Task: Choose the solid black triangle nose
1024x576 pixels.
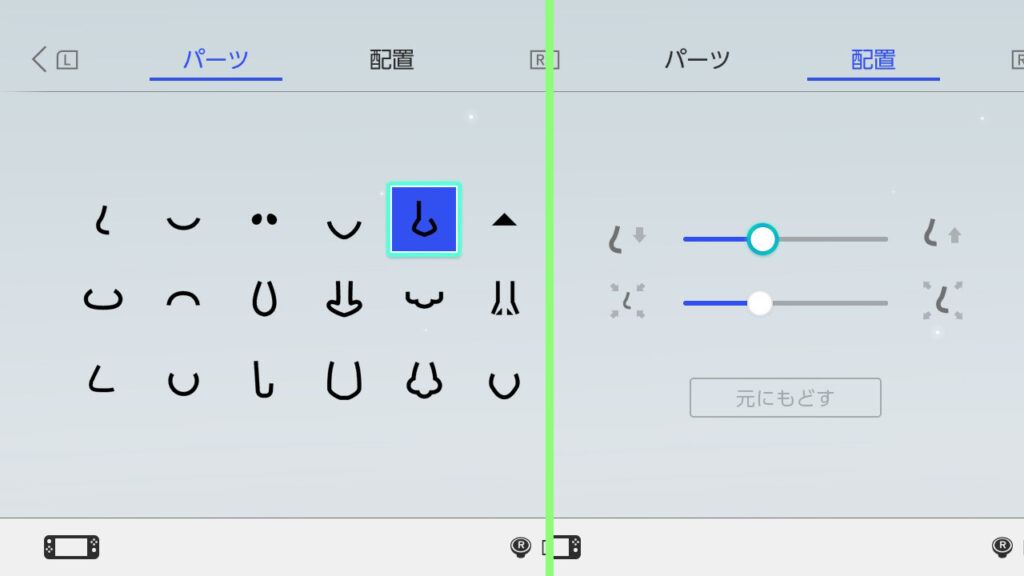Action: 504,220
